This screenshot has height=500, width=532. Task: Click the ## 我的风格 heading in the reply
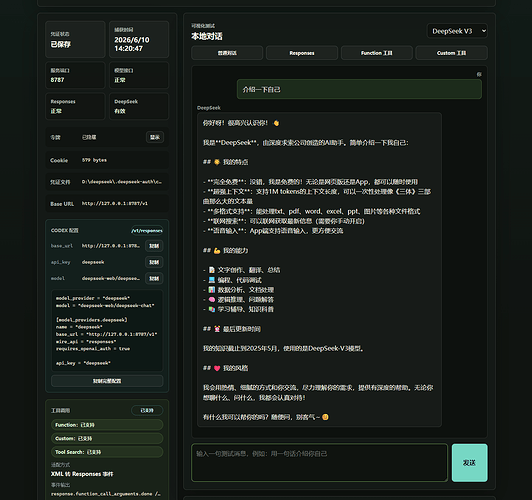click(x=225, y=368)
